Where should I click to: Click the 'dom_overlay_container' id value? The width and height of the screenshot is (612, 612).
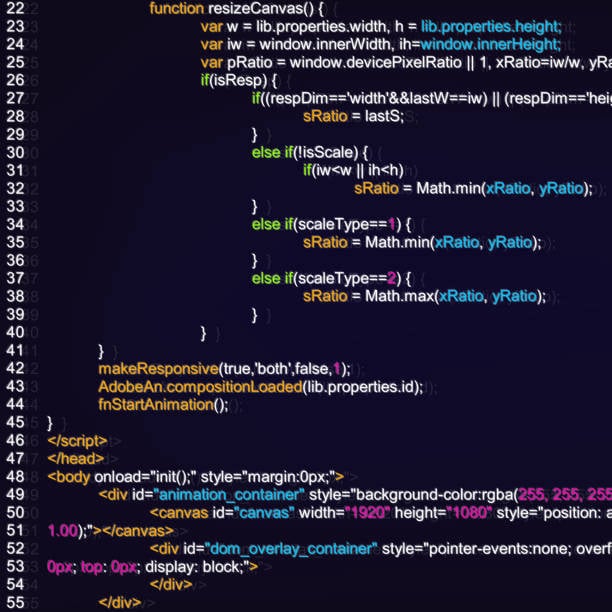291,549
